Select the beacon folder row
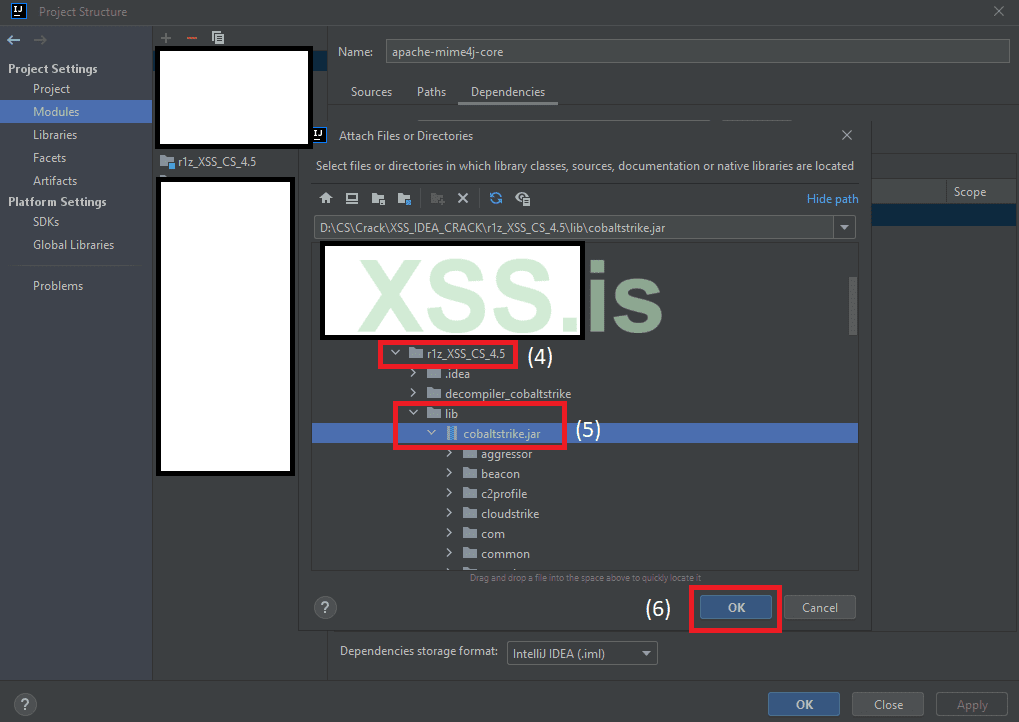 click(x=585, y=474)
